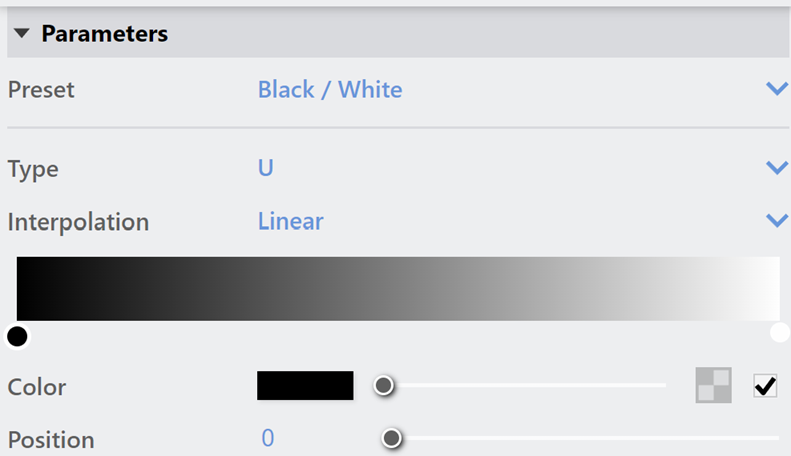Open the Type dropdown arrow
791x456 pixels.
click(x=777, y=167)
